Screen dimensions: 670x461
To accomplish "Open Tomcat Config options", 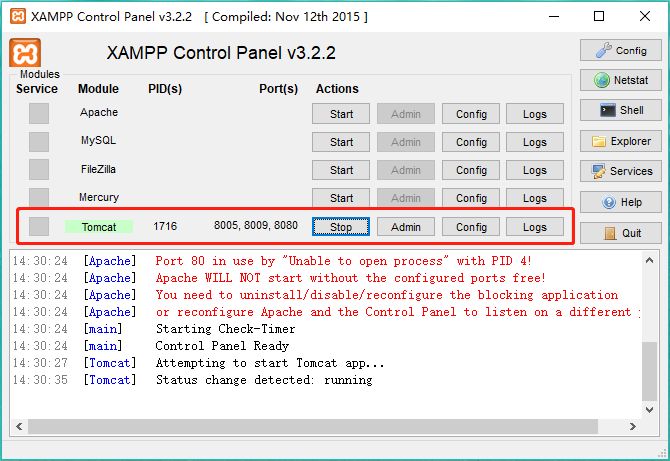I will (x=471, y=227).
